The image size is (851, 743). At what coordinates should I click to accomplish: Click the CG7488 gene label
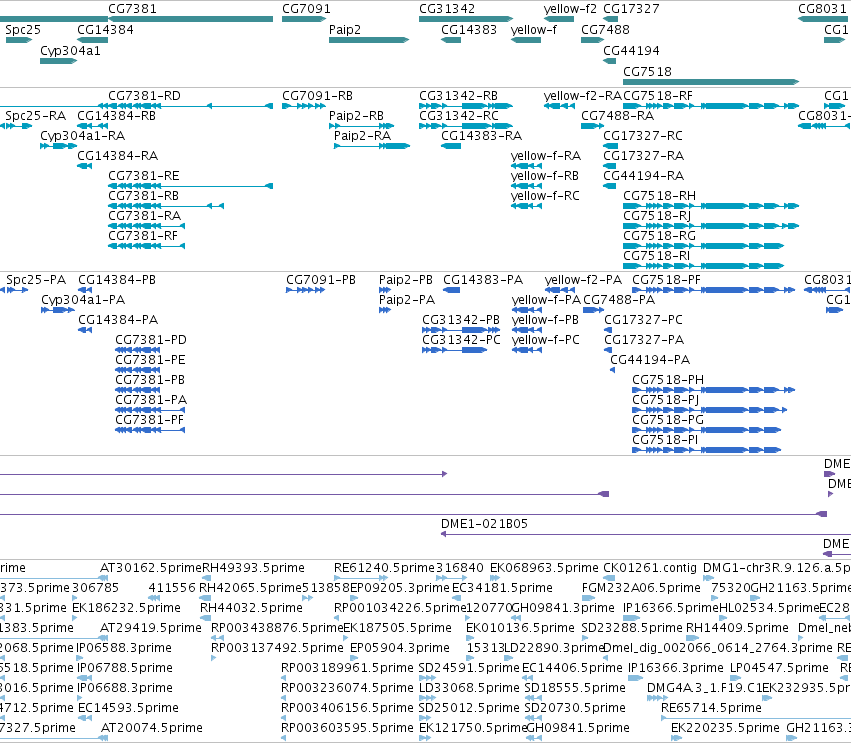pos(605,29)
